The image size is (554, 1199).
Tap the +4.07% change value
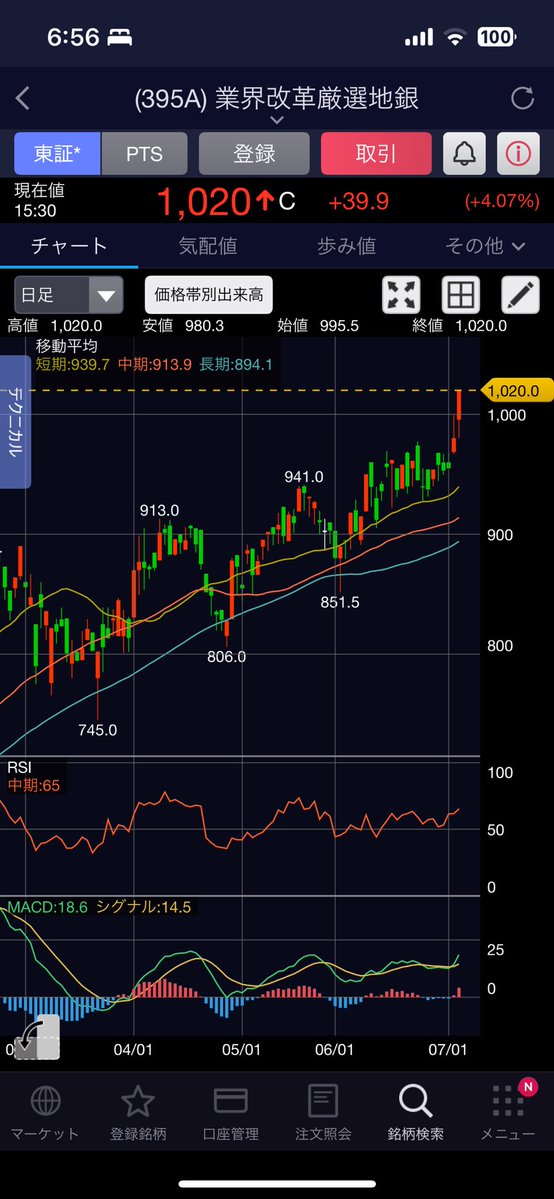(503, 202)
